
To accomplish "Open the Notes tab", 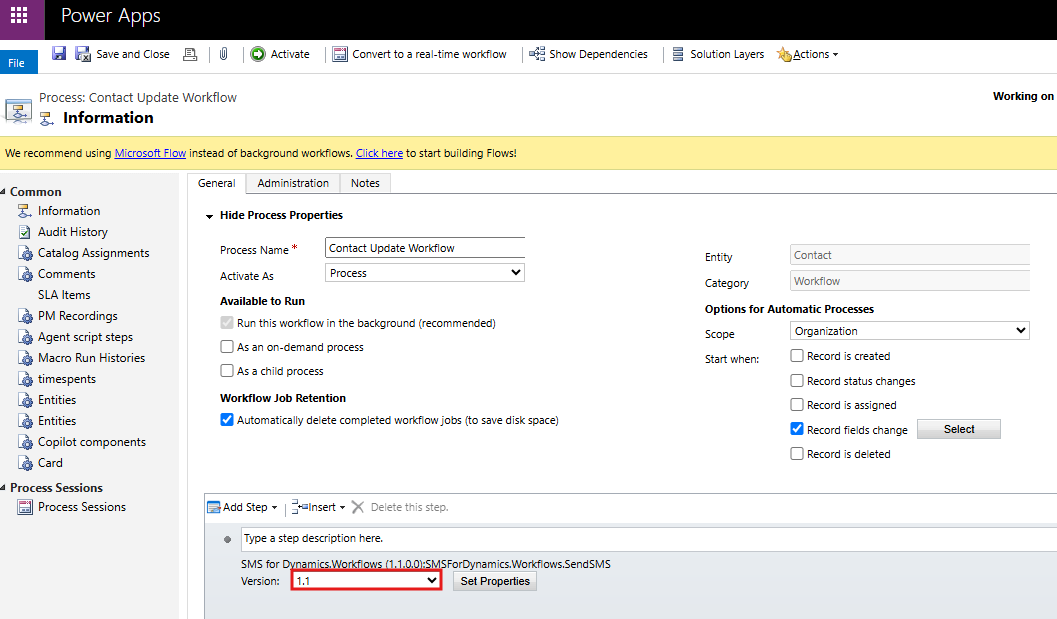I will coord(365,183).
